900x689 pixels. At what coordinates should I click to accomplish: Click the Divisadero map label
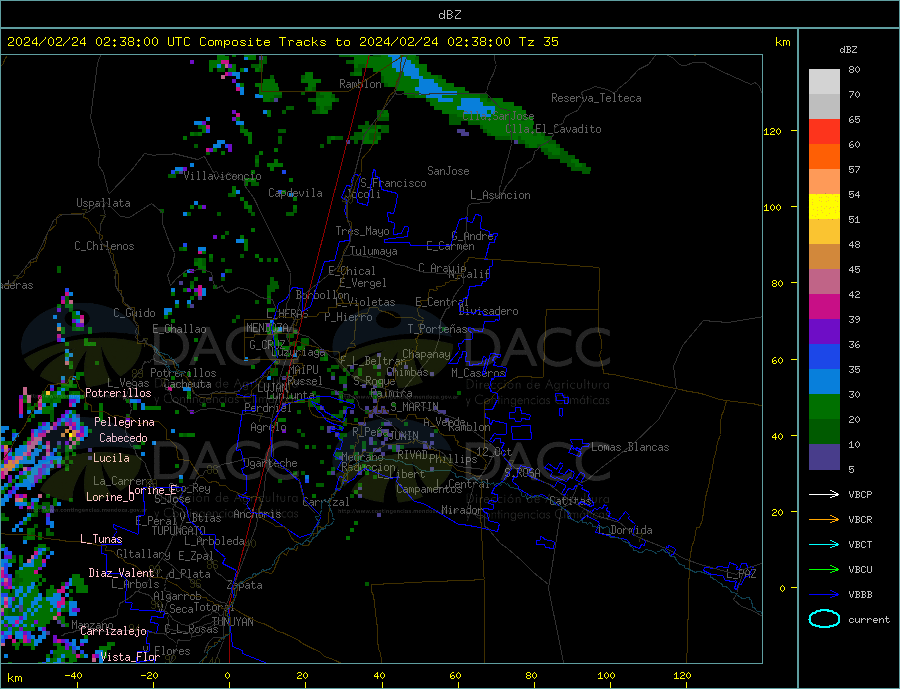(488, 311)
